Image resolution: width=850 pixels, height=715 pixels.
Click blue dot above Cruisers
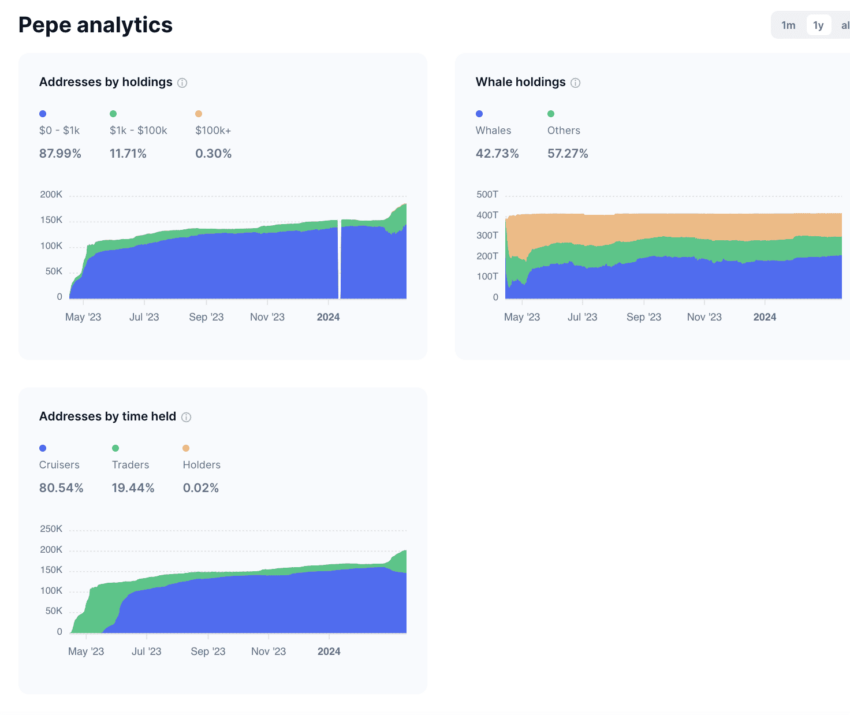click(43, 448)
